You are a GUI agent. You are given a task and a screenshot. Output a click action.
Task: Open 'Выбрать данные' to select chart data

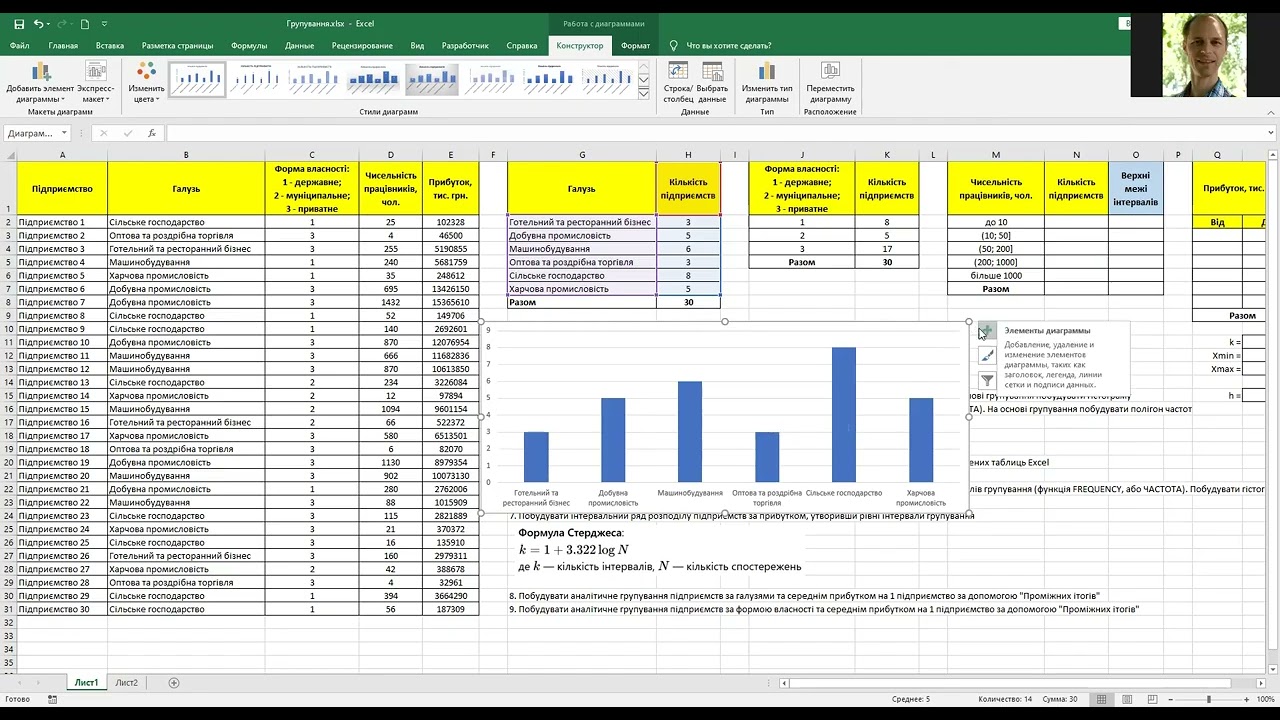coord(712,82)
